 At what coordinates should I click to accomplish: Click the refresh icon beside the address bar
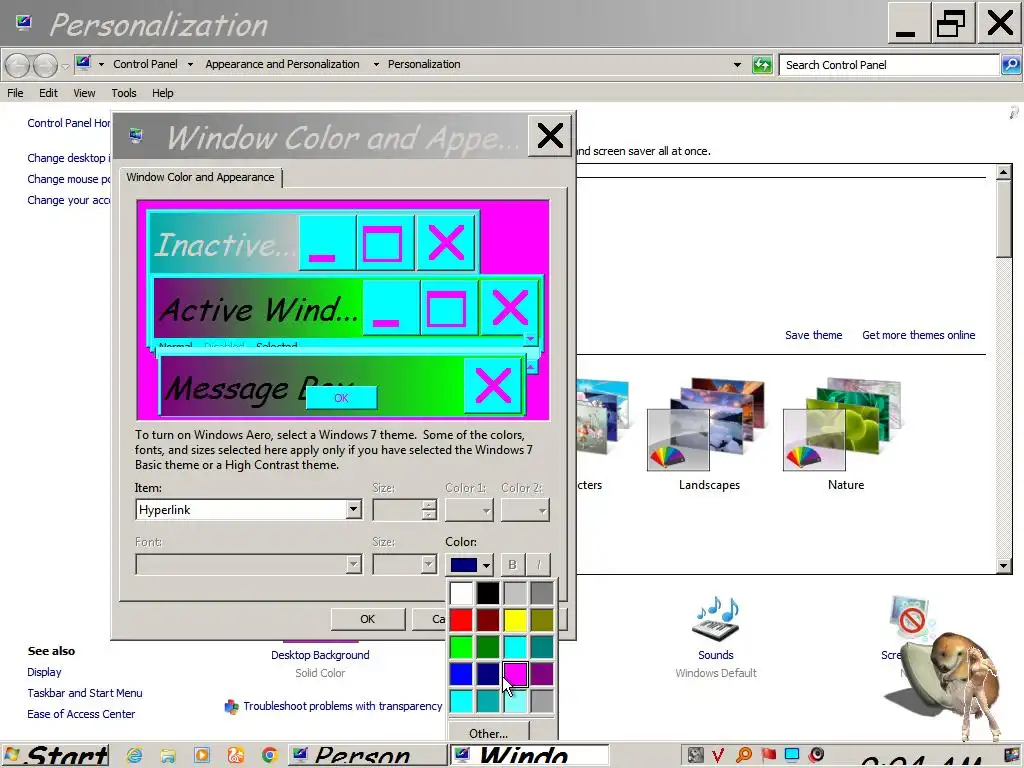(x=762, y=65)
